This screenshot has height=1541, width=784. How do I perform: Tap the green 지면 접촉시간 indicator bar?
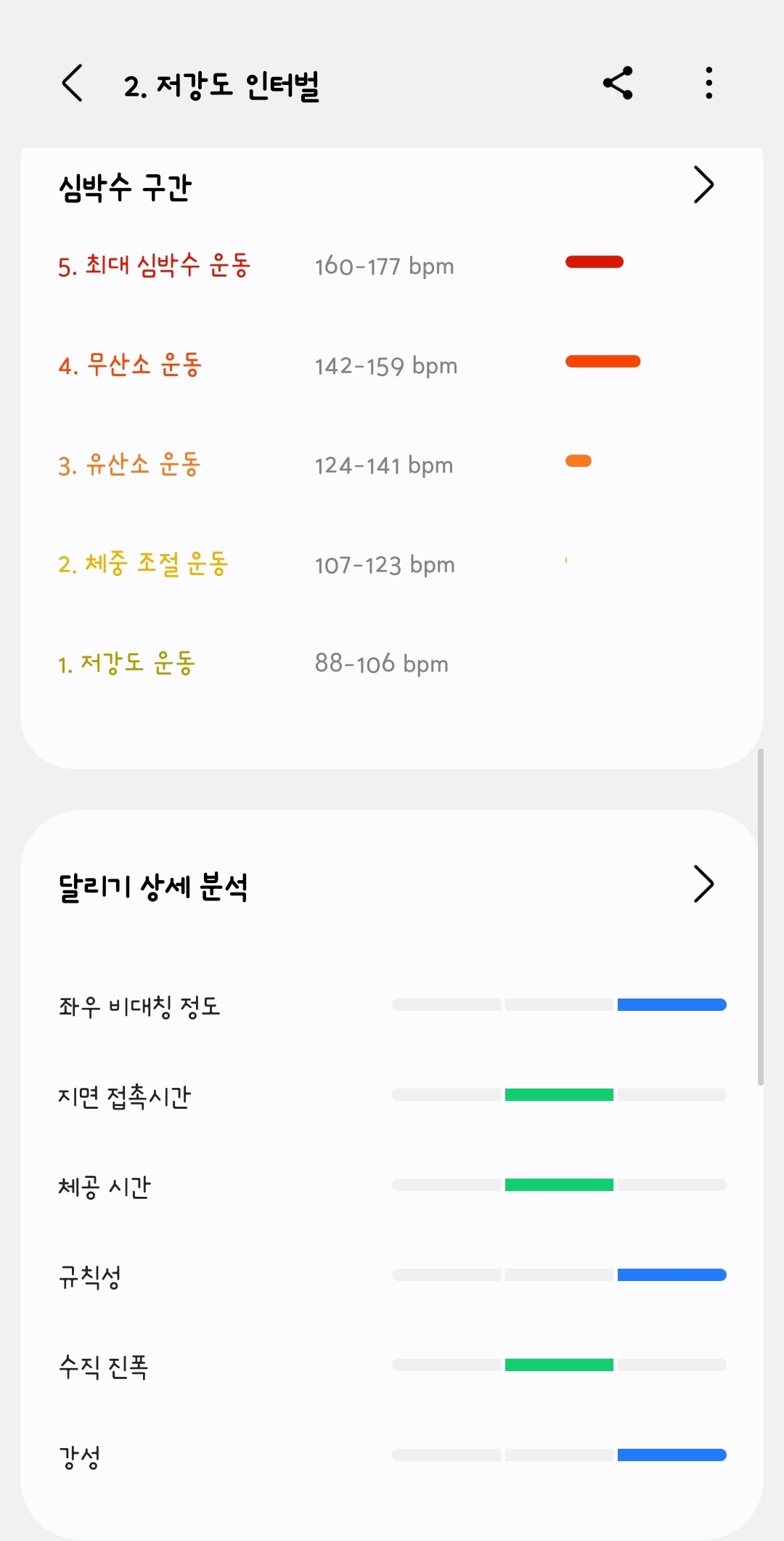[x=559, y=1095]
